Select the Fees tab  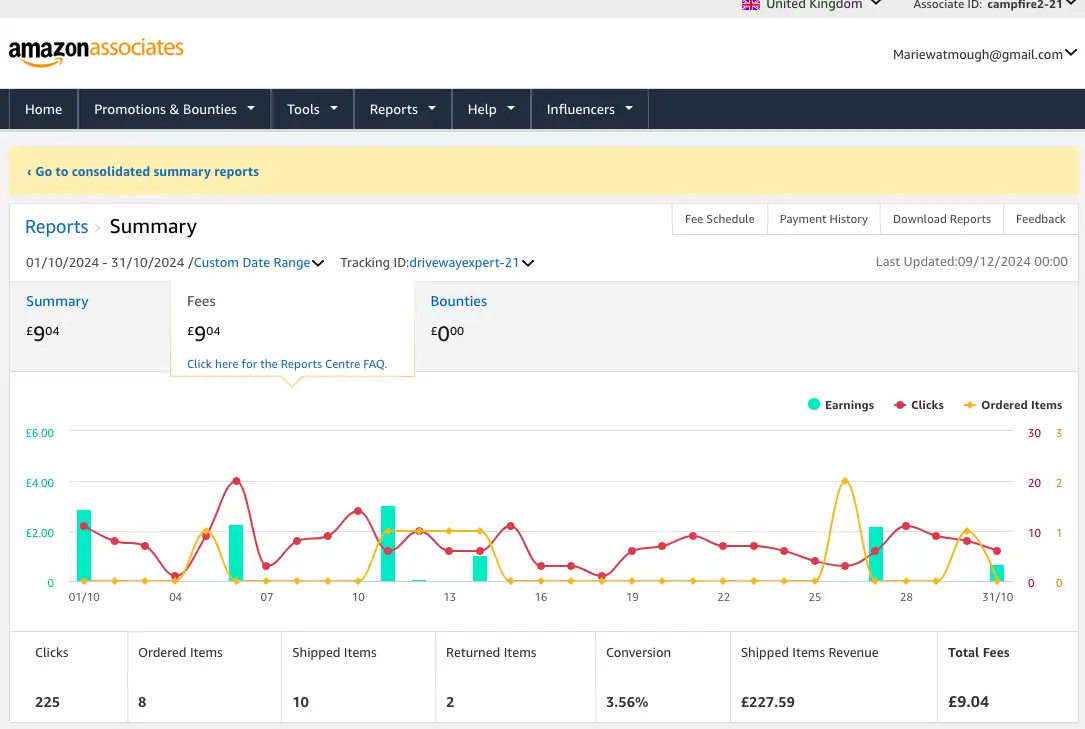point(292,329)
